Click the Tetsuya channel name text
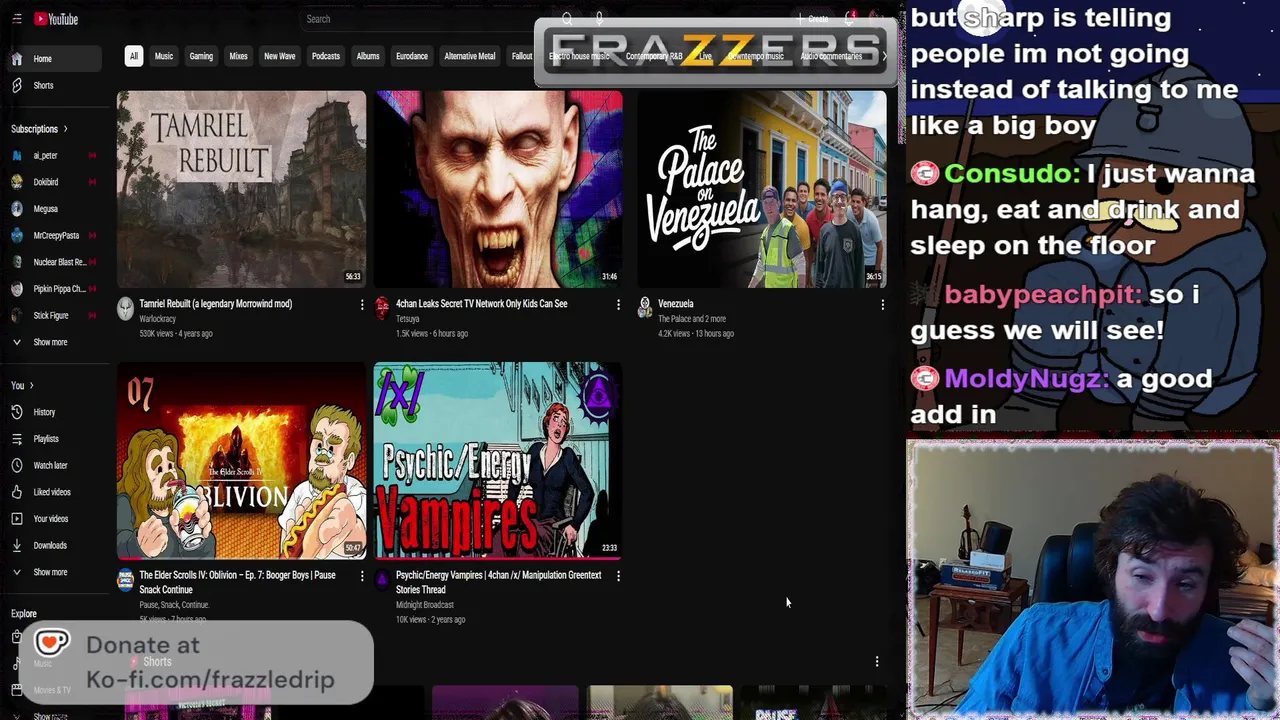Image resolution: width=1280 pixels, height=720 pixels. [x=408, y=319]
